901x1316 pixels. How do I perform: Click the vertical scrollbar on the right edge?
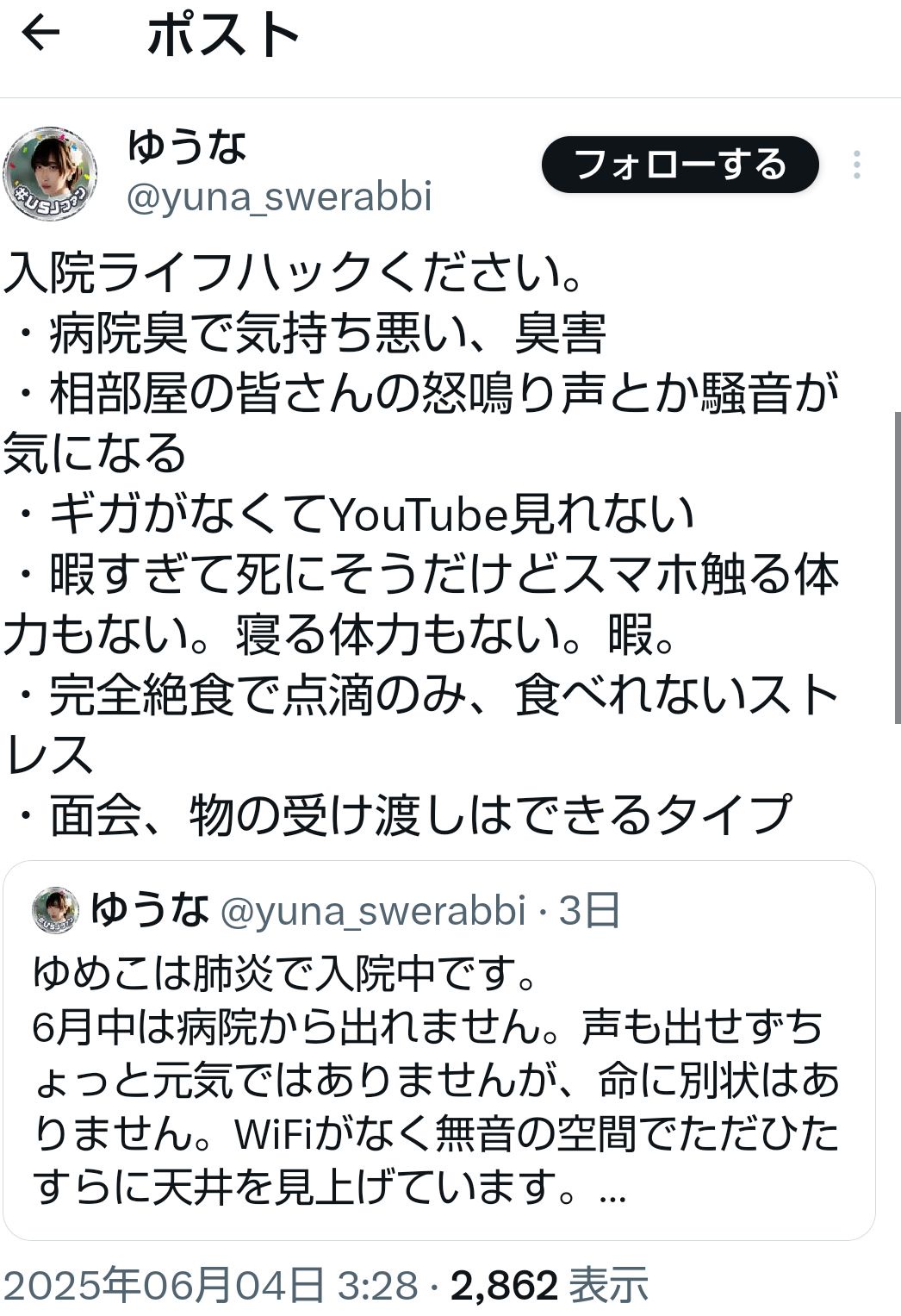point(897,569)
